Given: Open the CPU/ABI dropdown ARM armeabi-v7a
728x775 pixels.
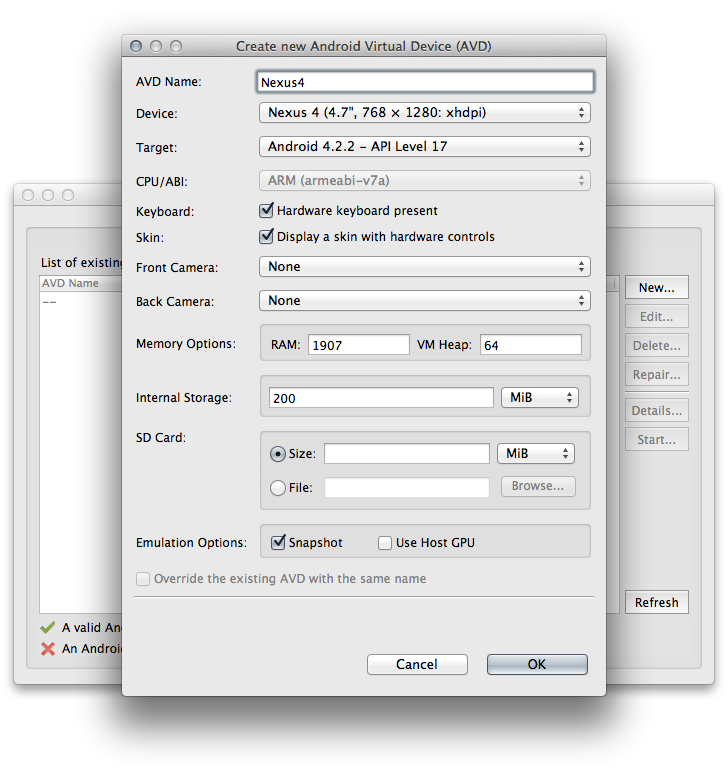Looking at the screenshot, I should [x=425, y=181].
